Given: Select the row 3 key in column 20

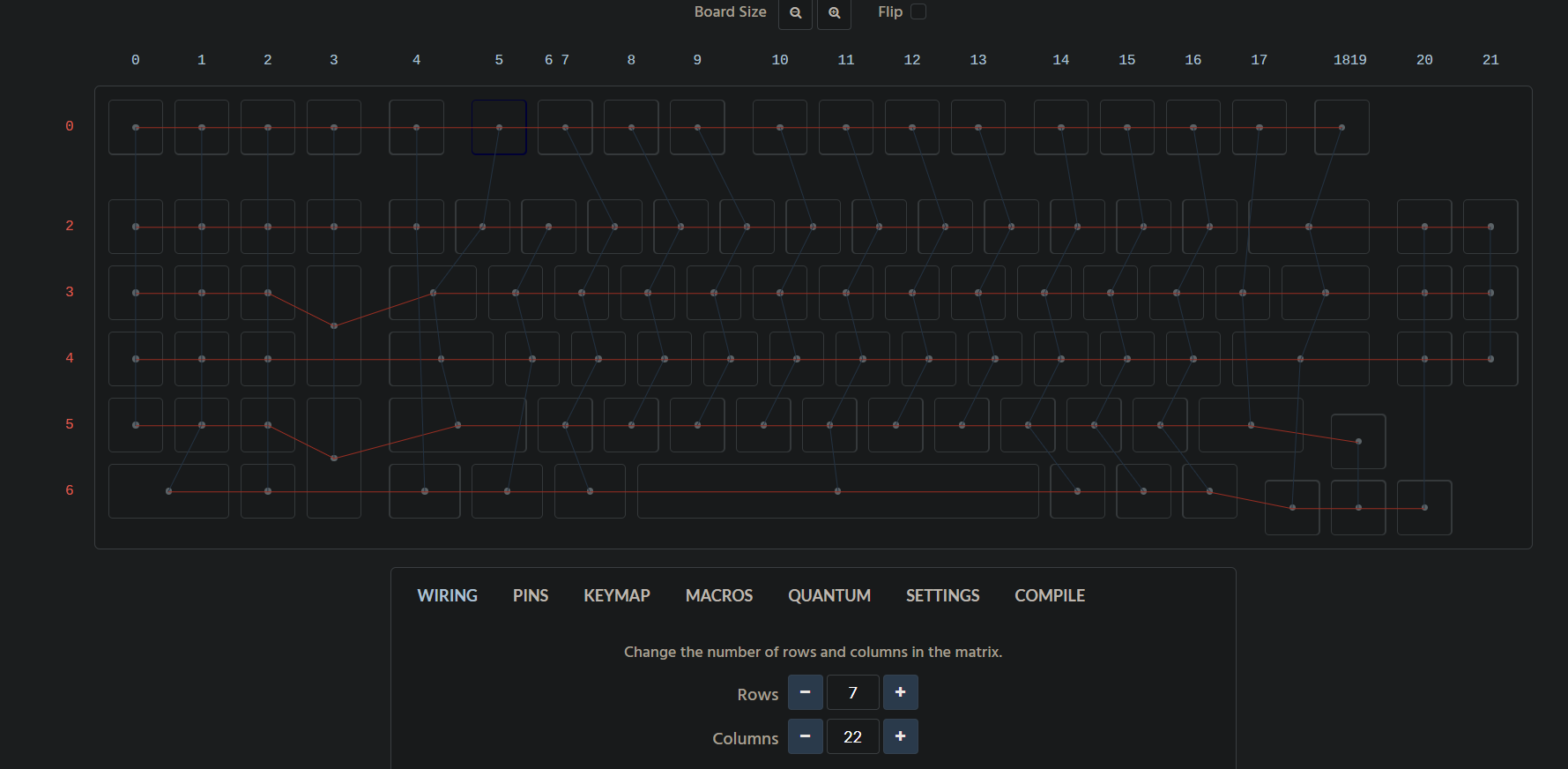Looking at the screenshot, I should click(x=1424, y=293).
